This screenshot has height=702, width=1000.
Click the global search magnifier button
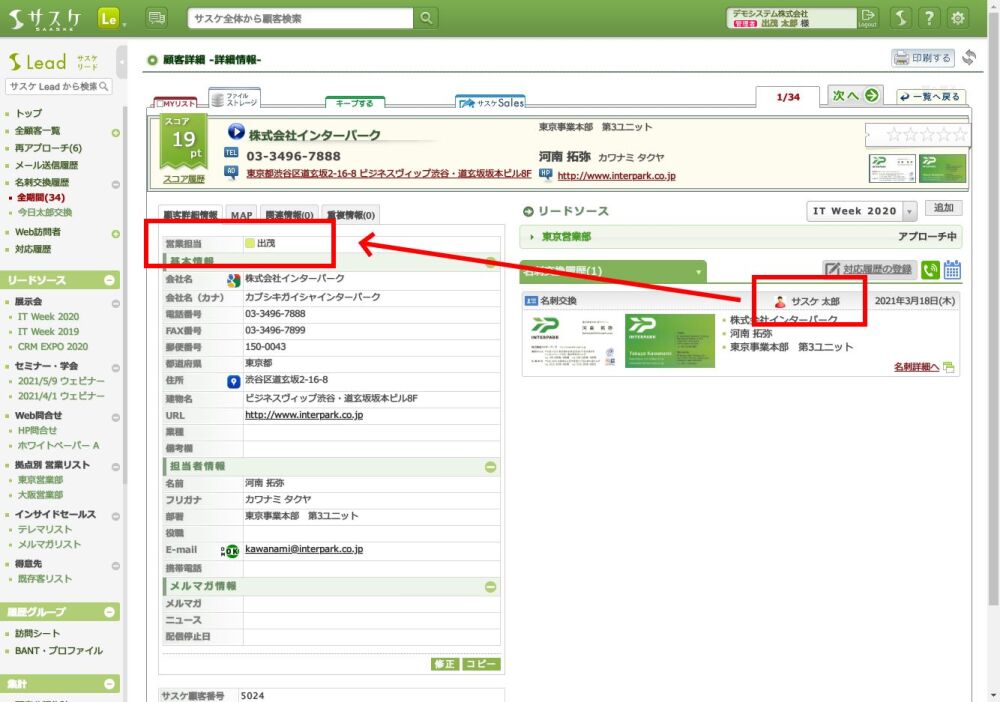click(x=426, y=18)
